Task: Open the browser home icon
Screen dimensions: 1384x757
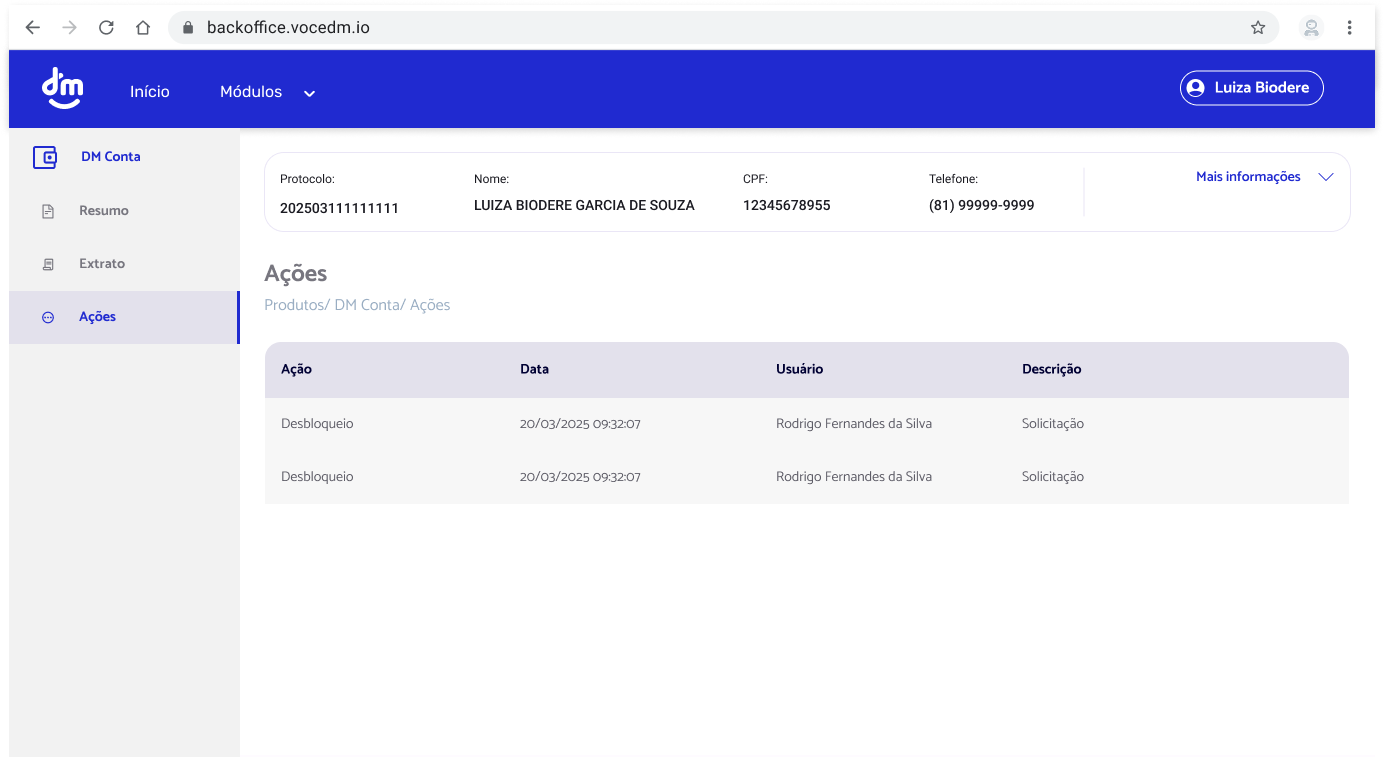Action: click(142, 27)
